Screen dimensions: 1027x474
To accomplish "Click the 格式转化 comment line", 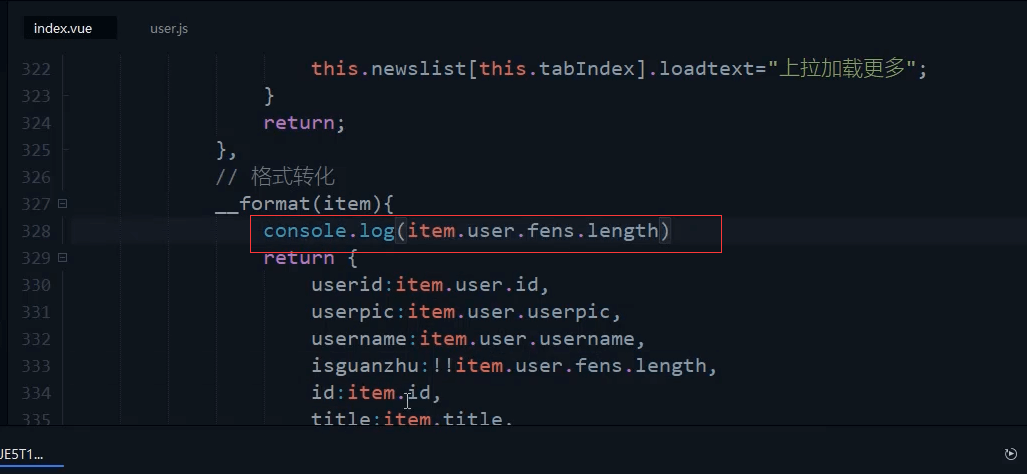I will pyautogui.click(x=275, y=177).
